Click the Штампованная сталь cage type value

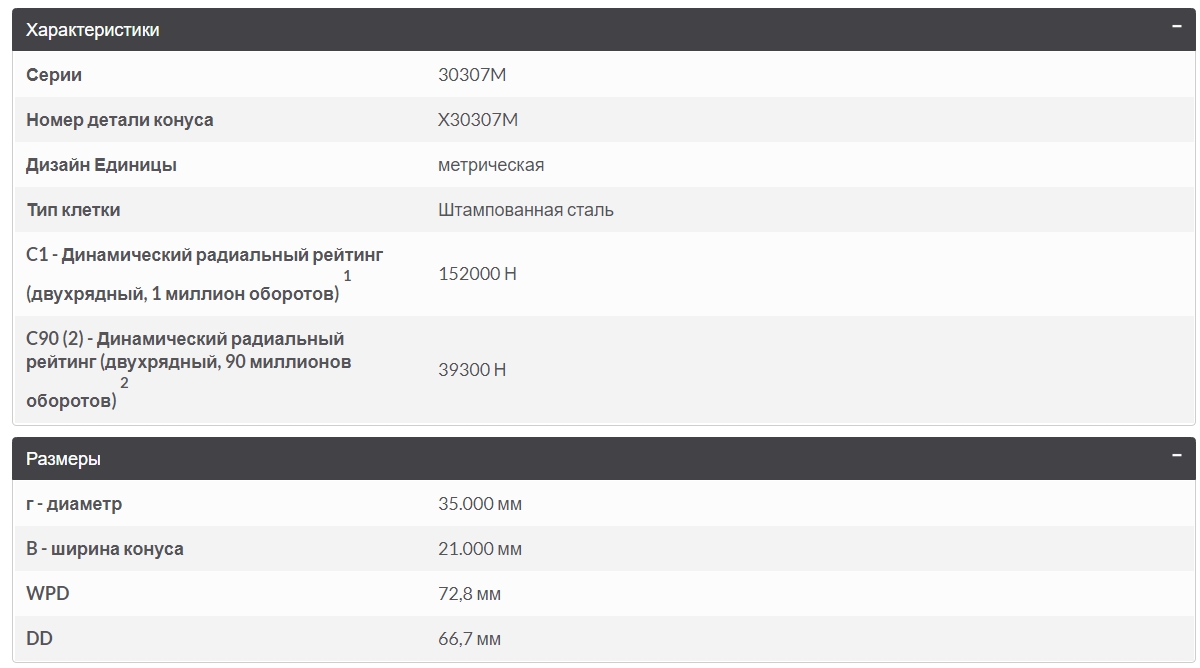coord(526,210)
